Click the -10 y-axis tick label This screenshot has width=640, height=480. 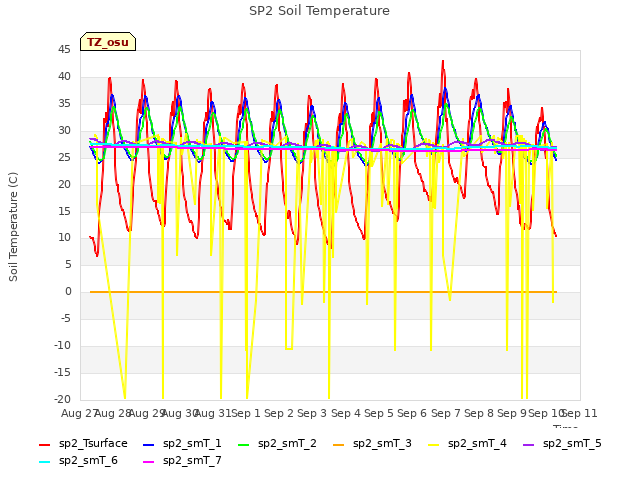(62, 345)
